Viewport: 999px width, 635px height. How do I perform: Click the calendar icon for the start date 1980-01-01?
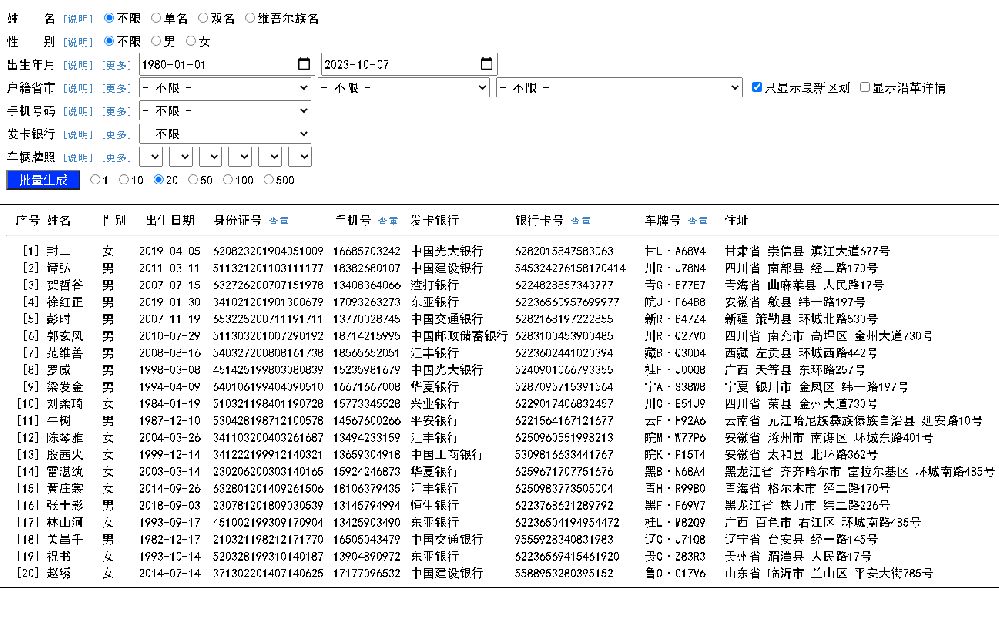click(303, 63)
